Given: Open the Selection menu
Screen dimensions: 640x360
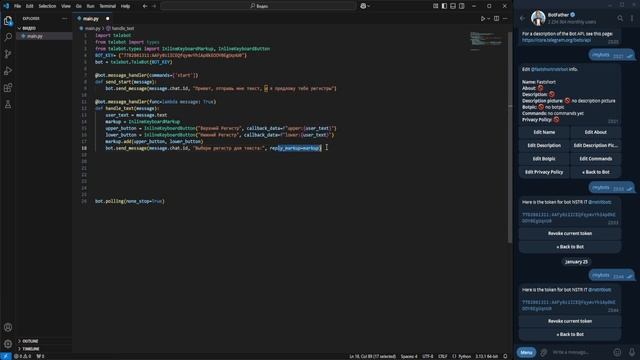Looking at the screenshot, I should 47,6.
